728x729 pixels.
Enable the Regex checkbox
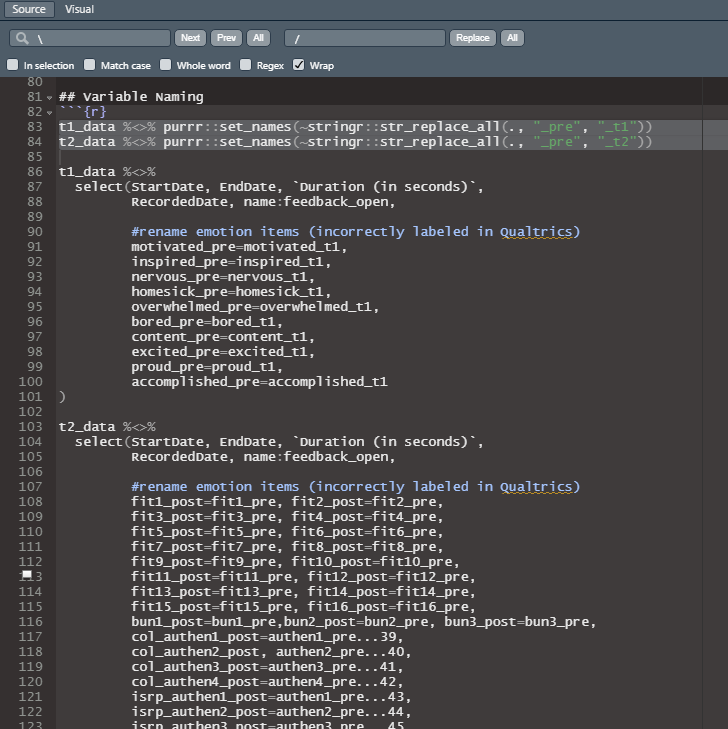click(x=245, y=65)
